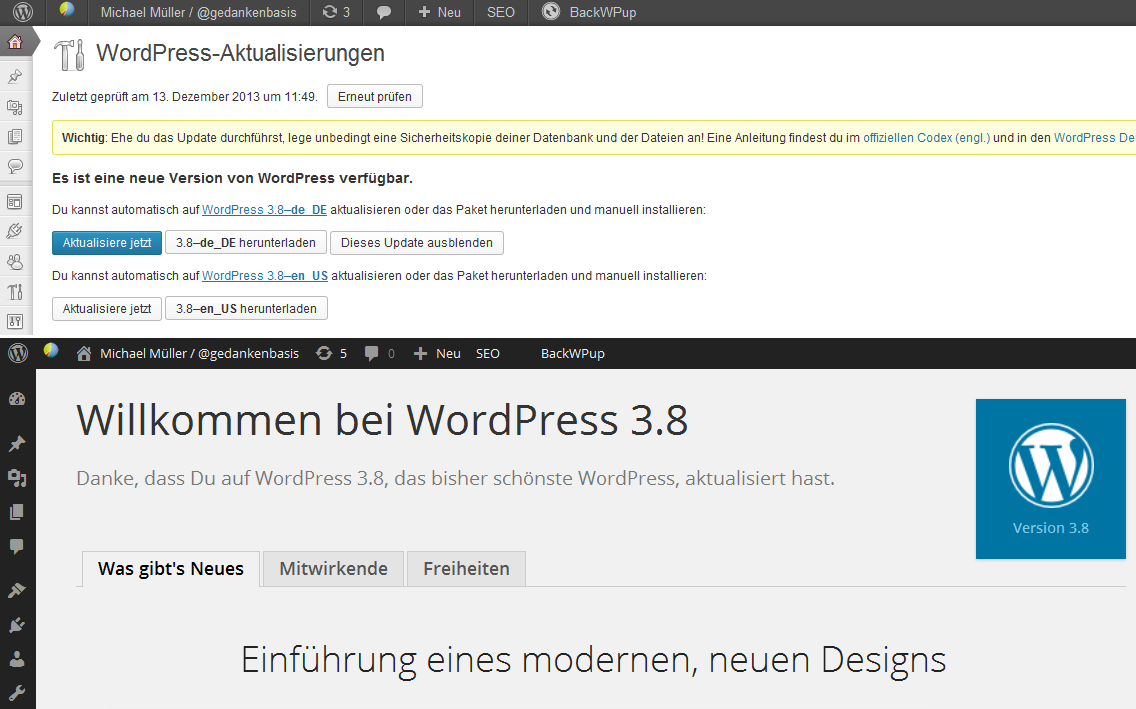Open the '+ Neu' menu in the upper grey bar
Viewport: 1136px width, 709px height.
(x=439, y=12)
